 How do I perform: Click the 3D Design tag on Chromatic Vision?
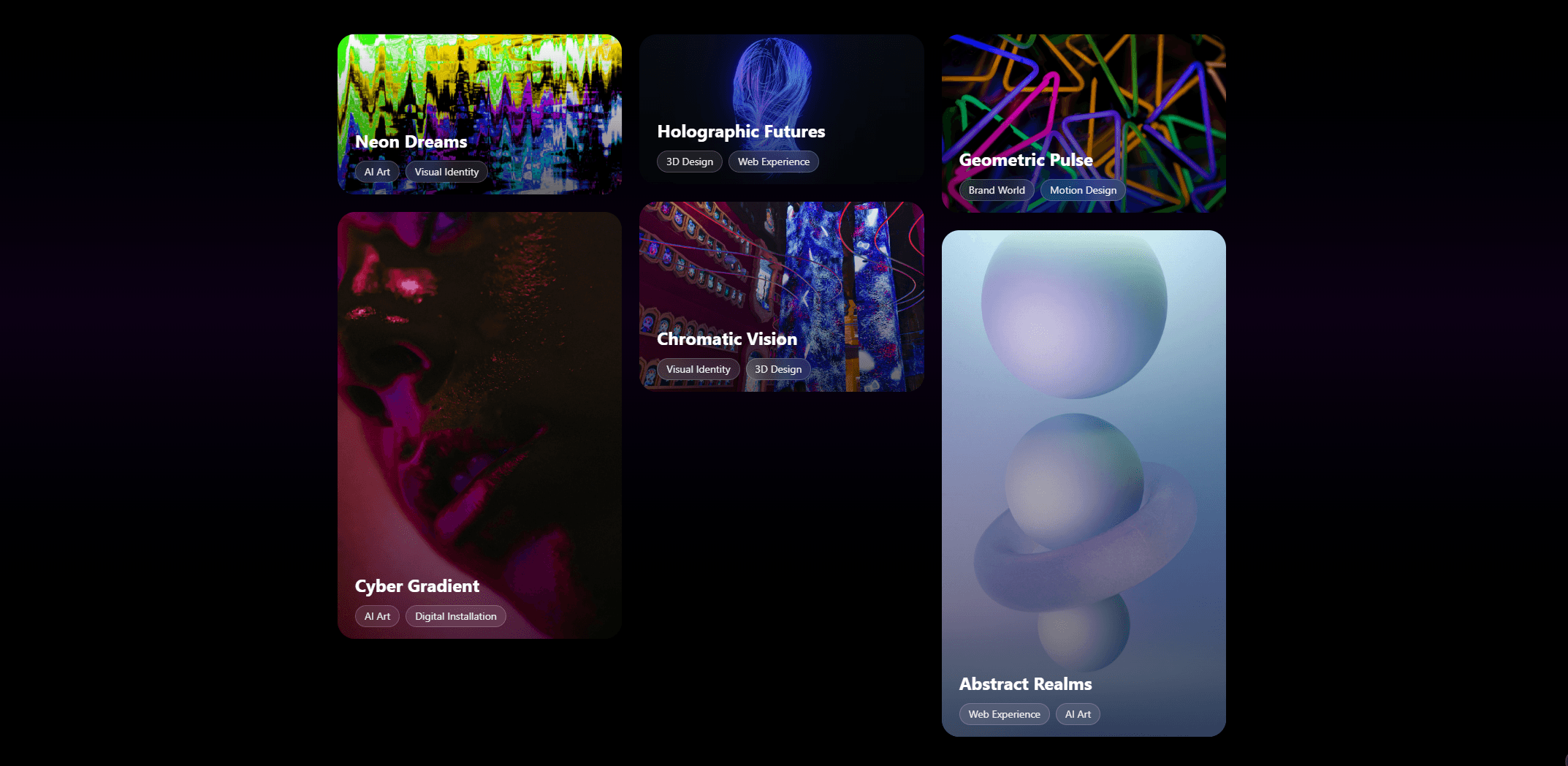pyautogui.click(x=777, y=369)
